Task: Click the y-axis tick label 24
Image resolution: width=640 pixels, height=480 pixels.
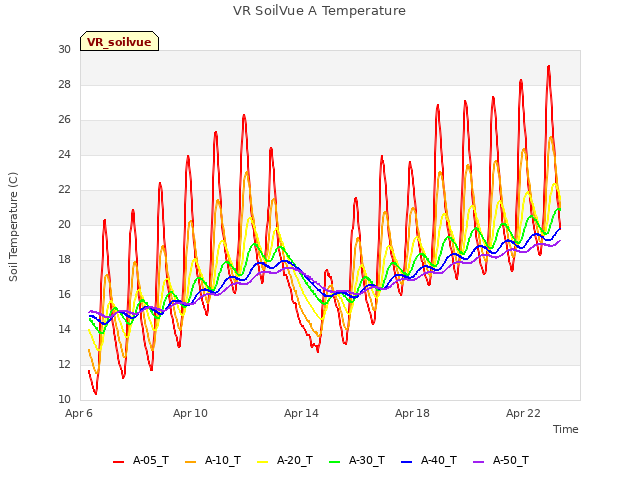Action: click(x=64, y=155)
